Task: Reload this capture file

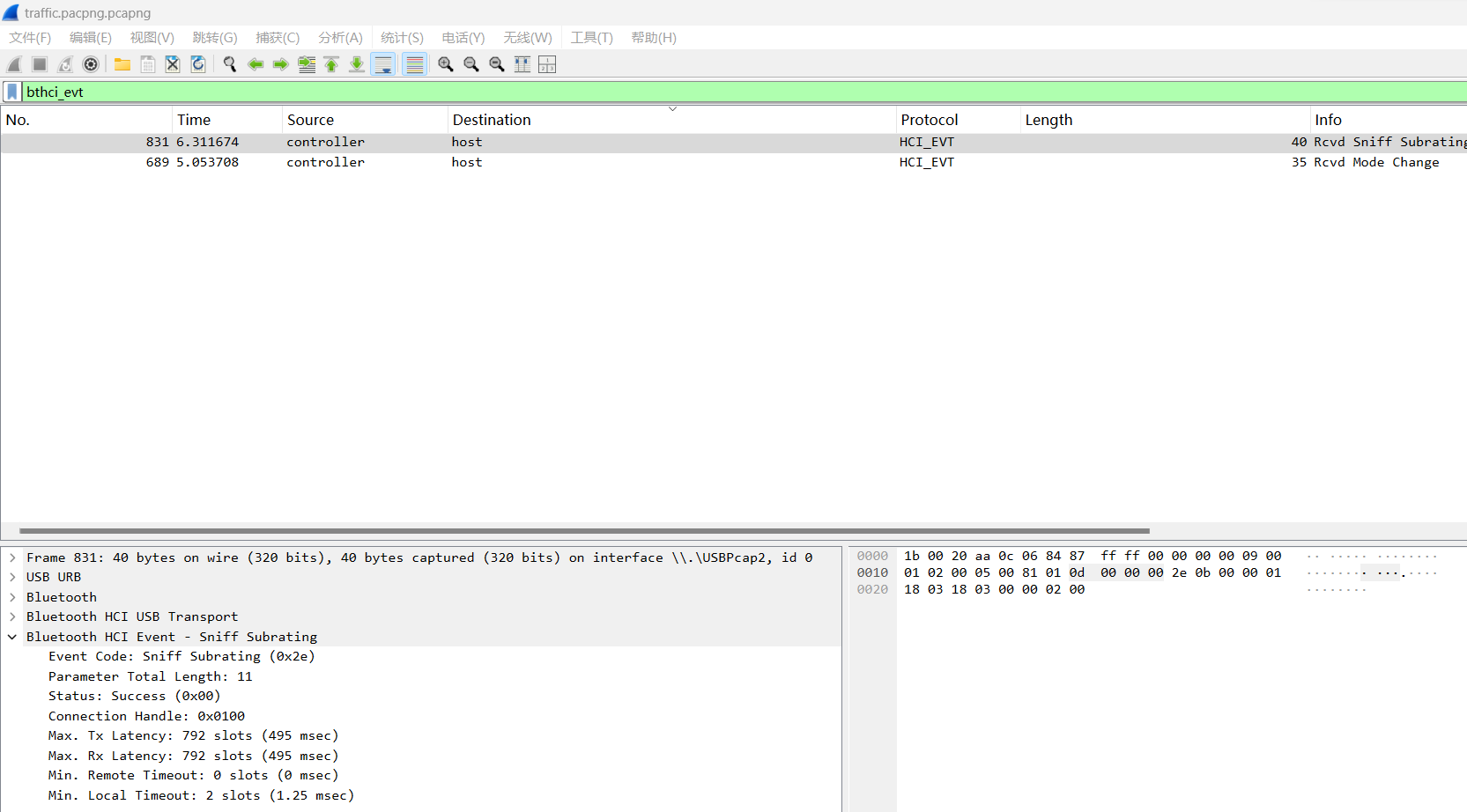Action: point(198,64)
